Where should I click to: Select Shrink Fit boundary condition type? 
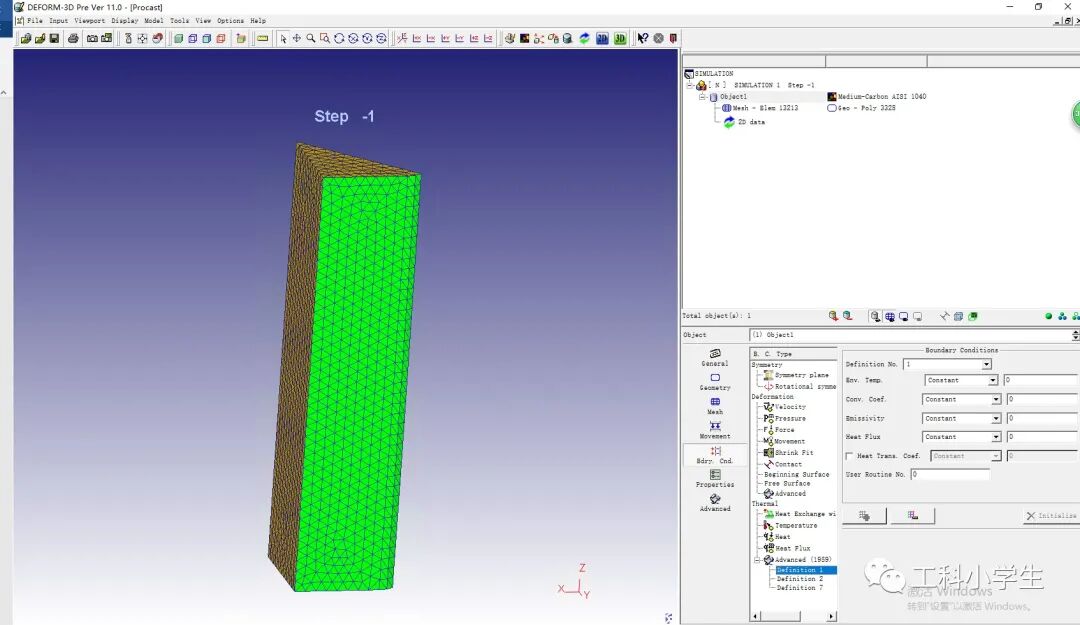tap(789, 453)
